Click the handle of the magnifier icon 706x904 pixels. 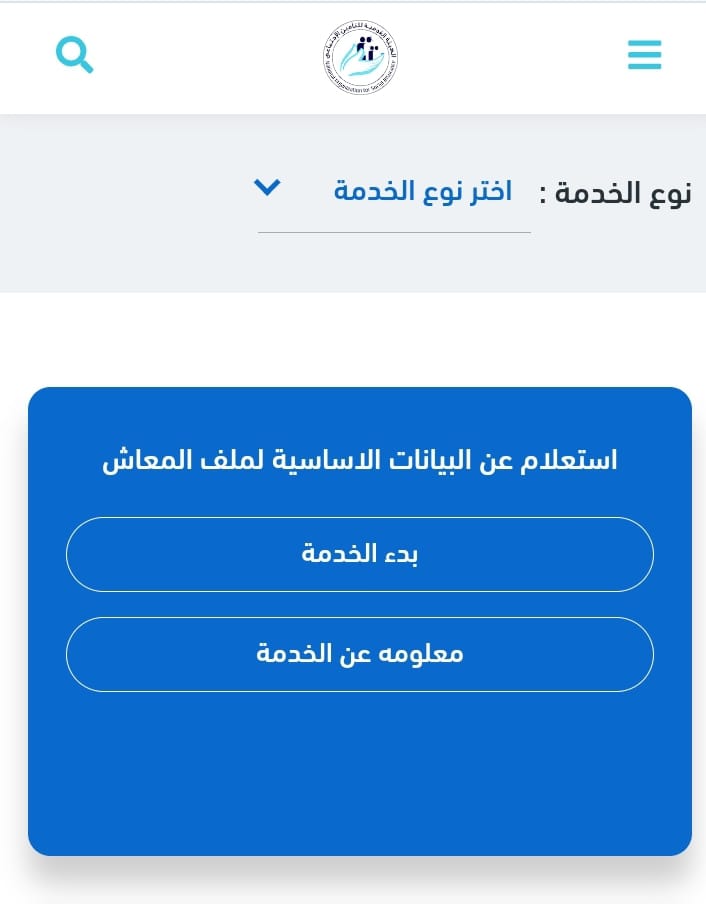(86, 66)
